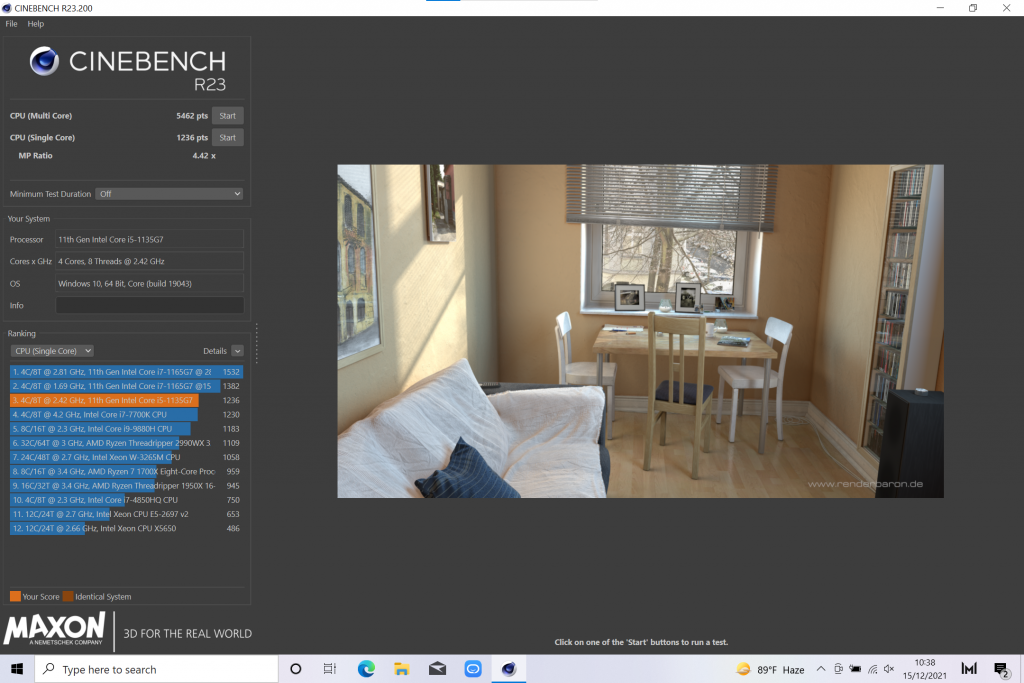The image size is (1024, 683).
Task: Open the weather widget showing 89°F Haze
Action: click(770, 669)
